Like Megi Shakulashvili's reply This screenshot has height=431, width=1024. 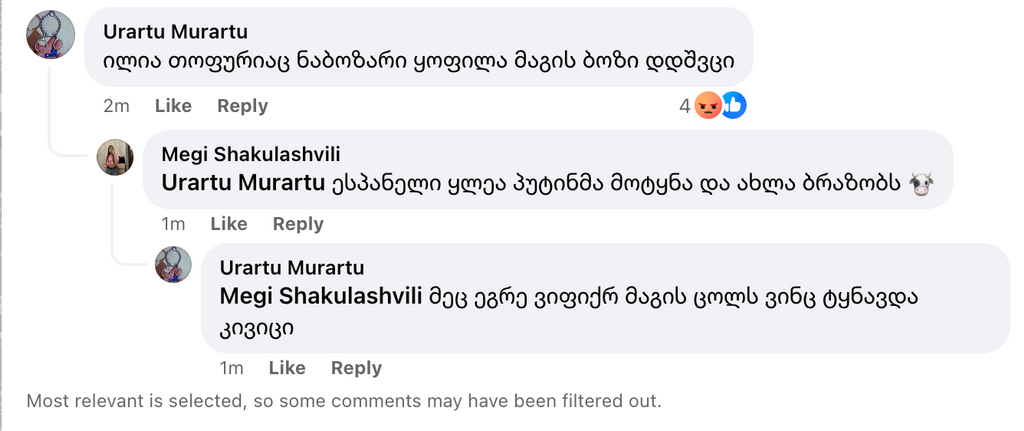point(229,224)
